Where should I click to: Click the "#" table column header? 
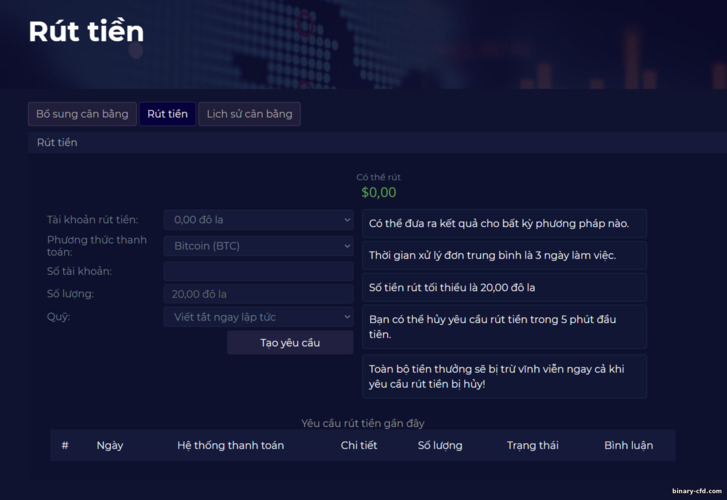65,445
